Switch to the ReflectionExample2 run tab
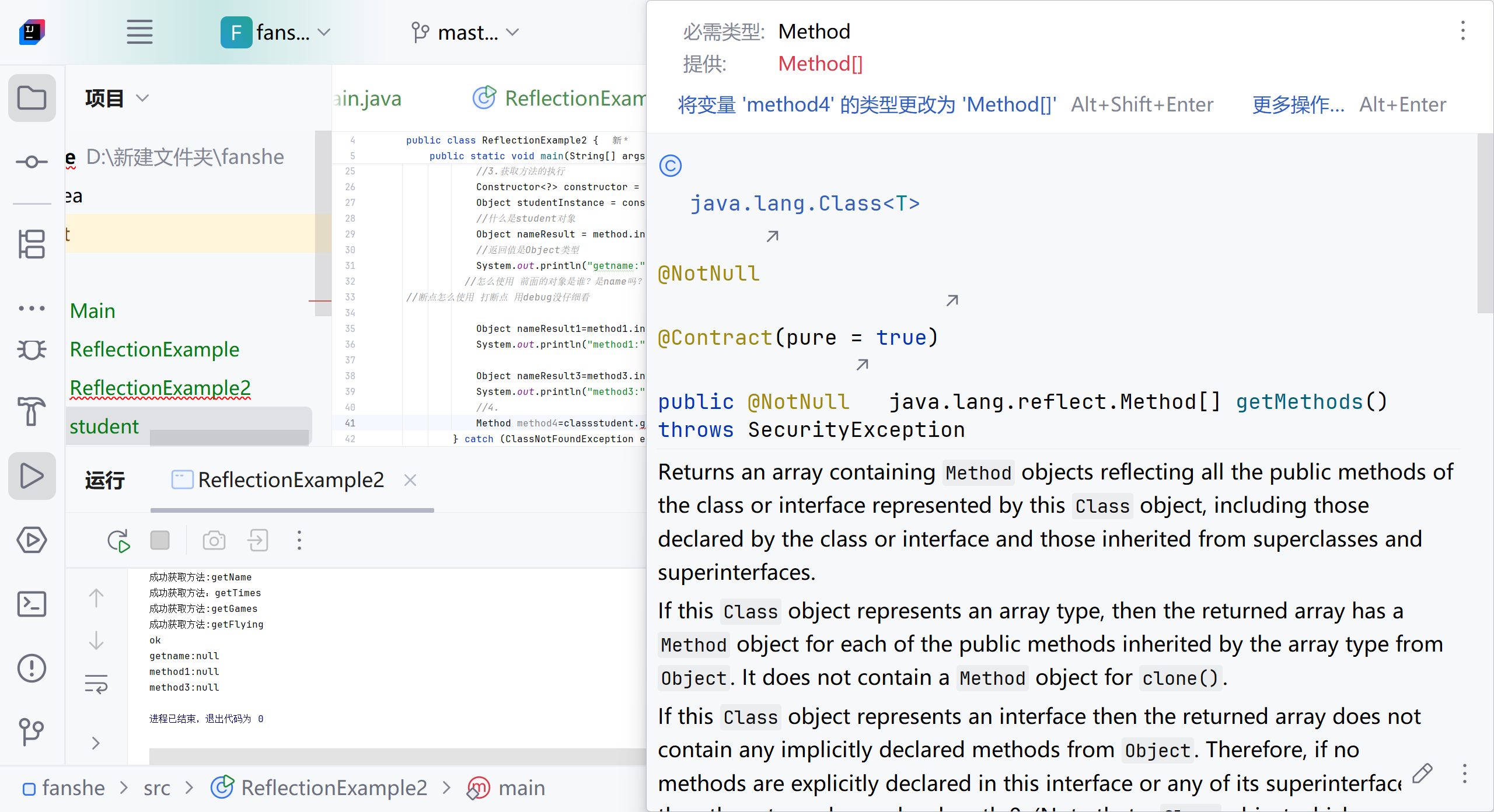This screenshot has height=812, width=1494. (x=291, y=480)
